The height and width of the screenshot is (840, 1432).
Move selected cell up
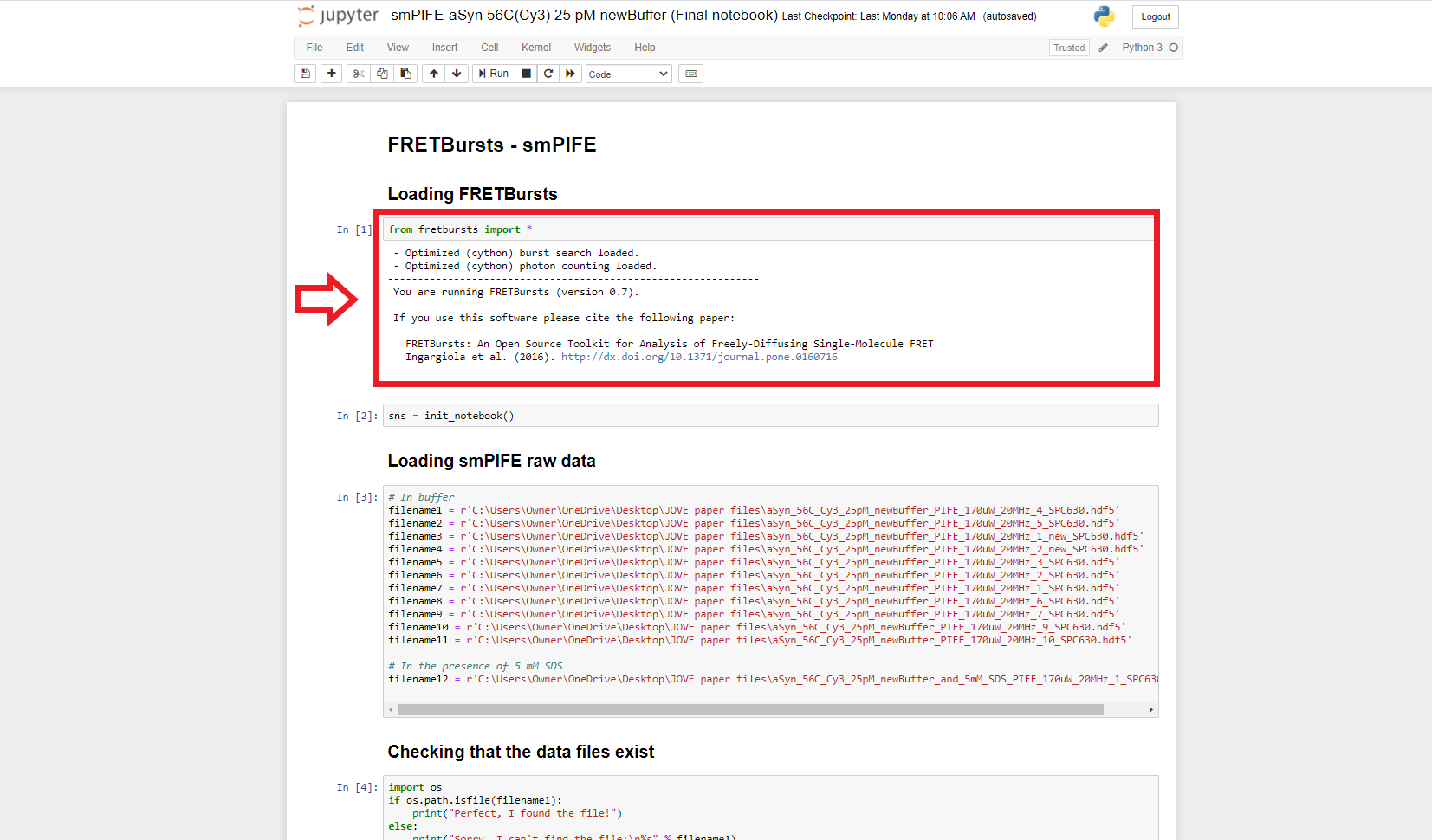434,74
